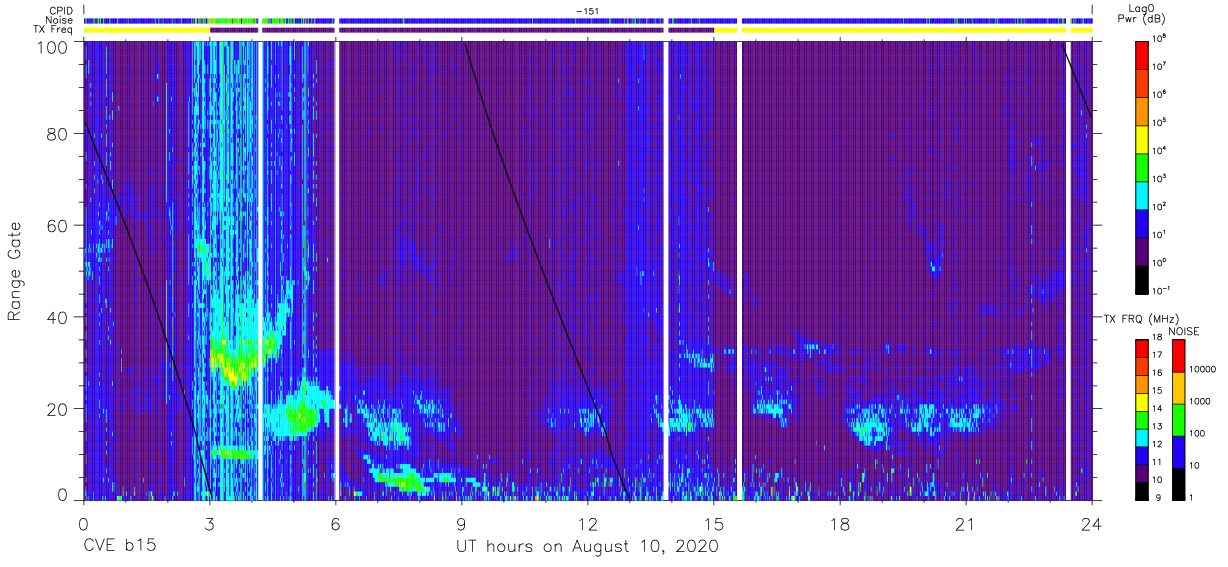1228x567 pixels.
Task: Click the 6 hour tick label
Action: 335,523
